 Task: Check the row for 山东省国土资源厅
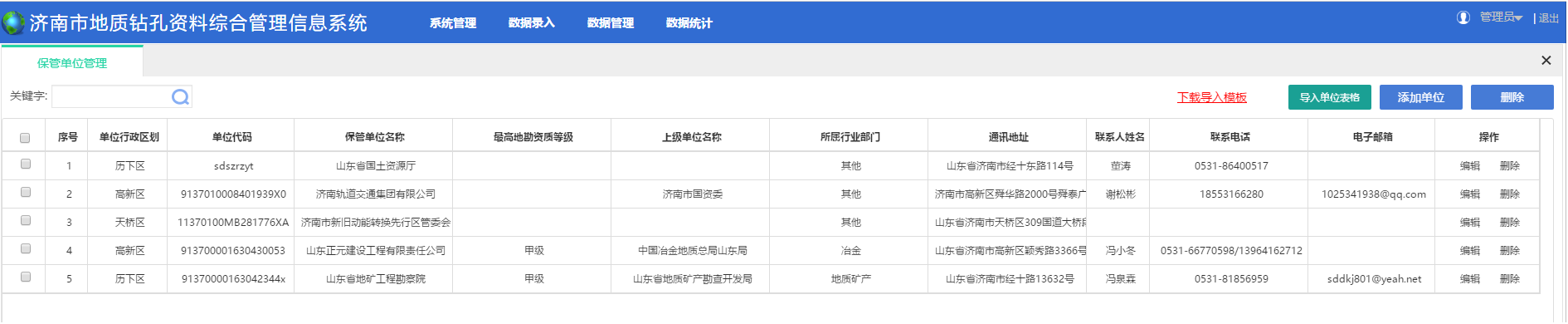click(x=26, y=164)
